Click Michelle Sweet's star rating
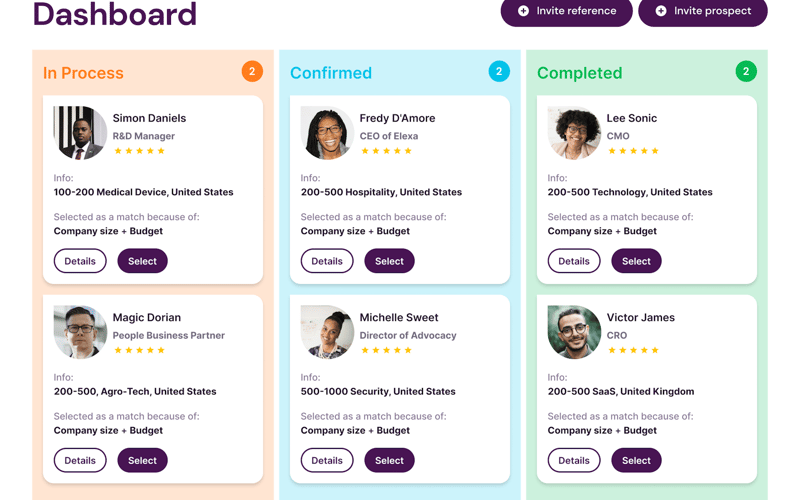The height and width of the screenshot is (500, 800). pyautogui.click(x=387, y=350)
